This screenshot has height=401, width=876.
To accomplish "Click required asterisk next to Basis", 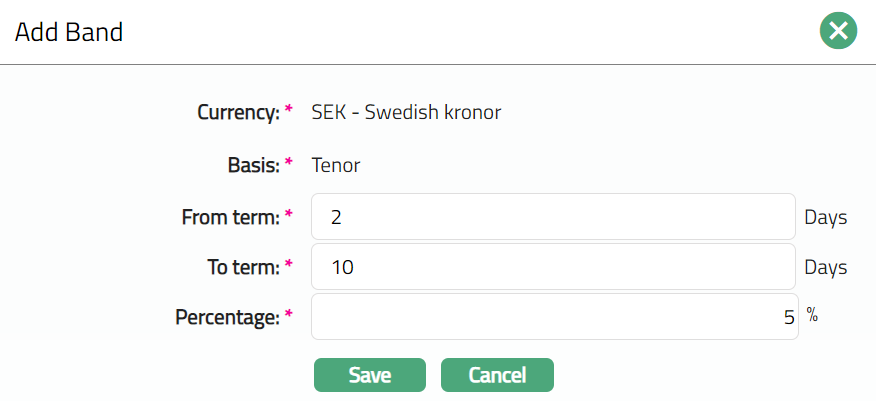I will click(289, 162).
